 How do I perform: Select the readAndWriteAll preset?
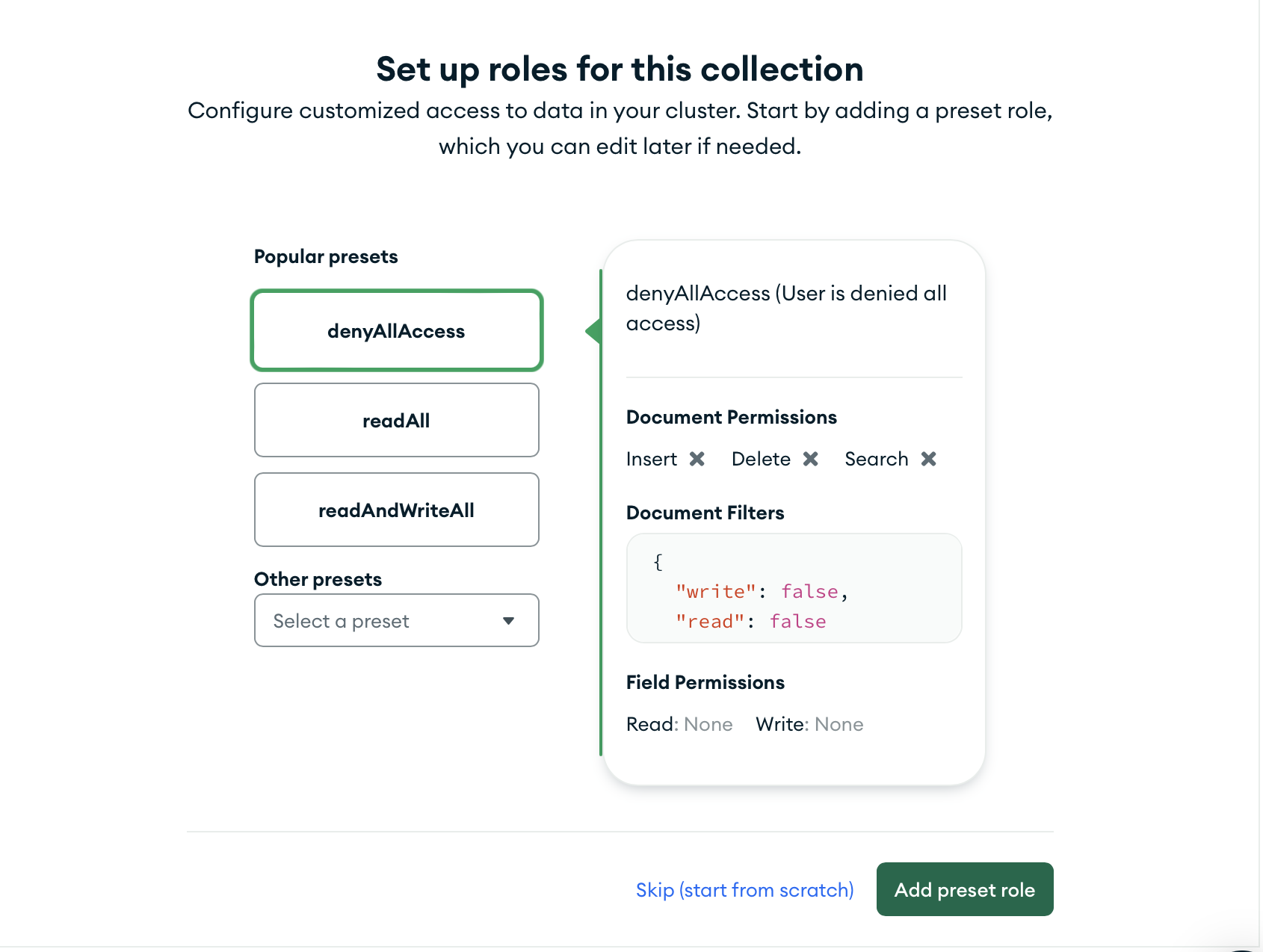[x=396, y=510]
